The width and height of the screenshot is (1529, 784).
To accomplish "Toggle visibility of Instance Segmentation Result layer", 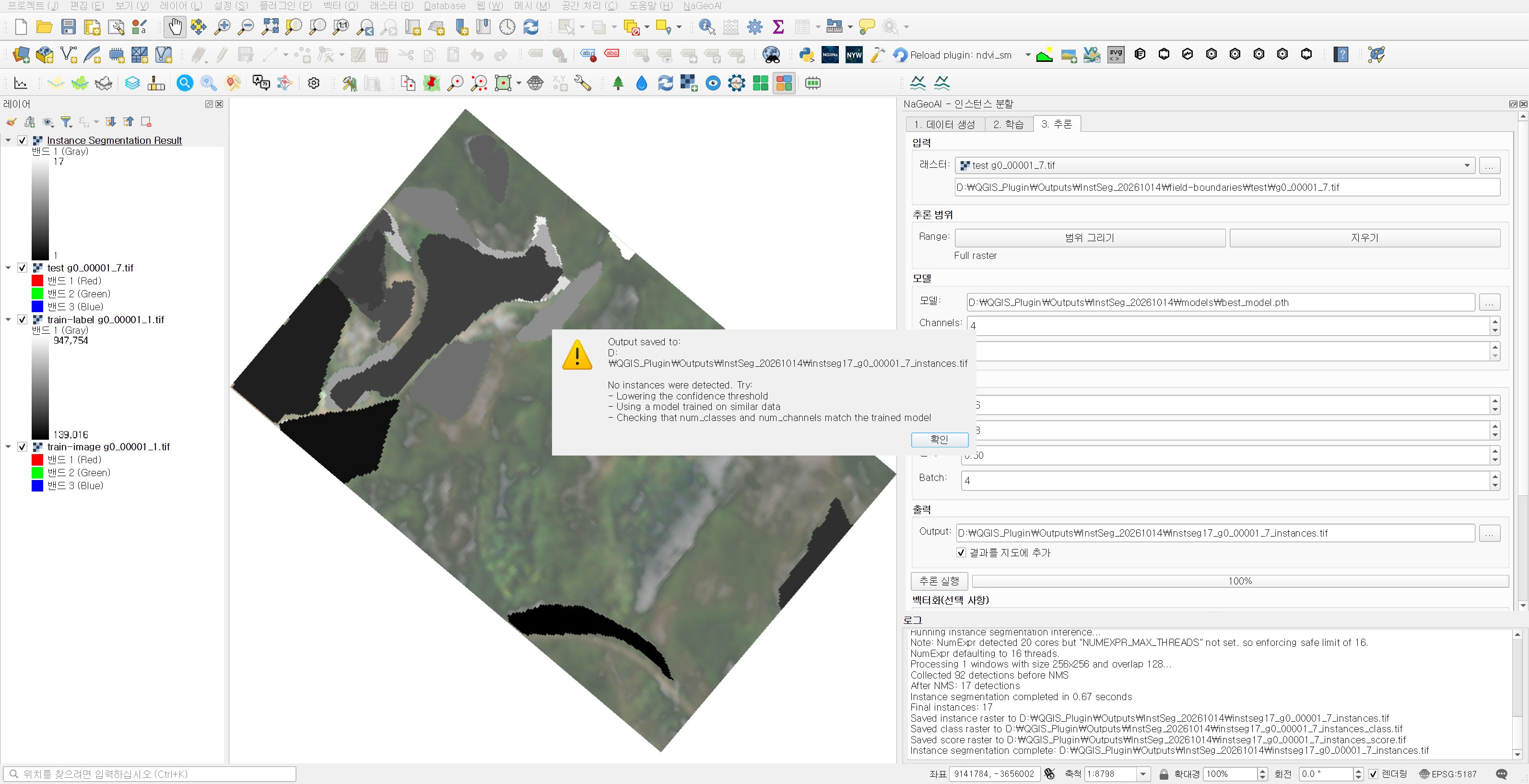I will [22, 140].
